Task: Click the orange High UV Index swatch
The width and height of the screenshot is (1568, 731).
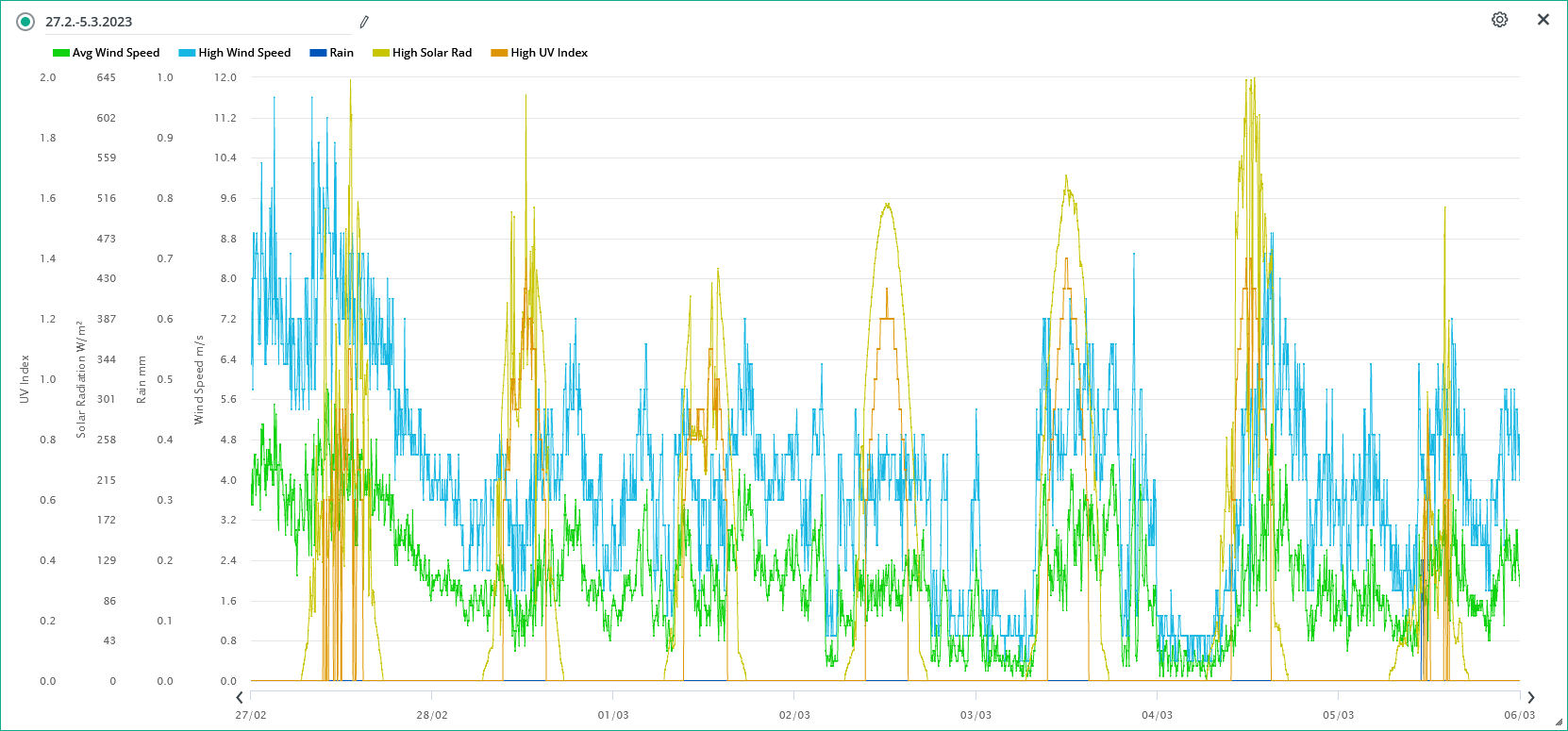Action: [x=499, y=53]
